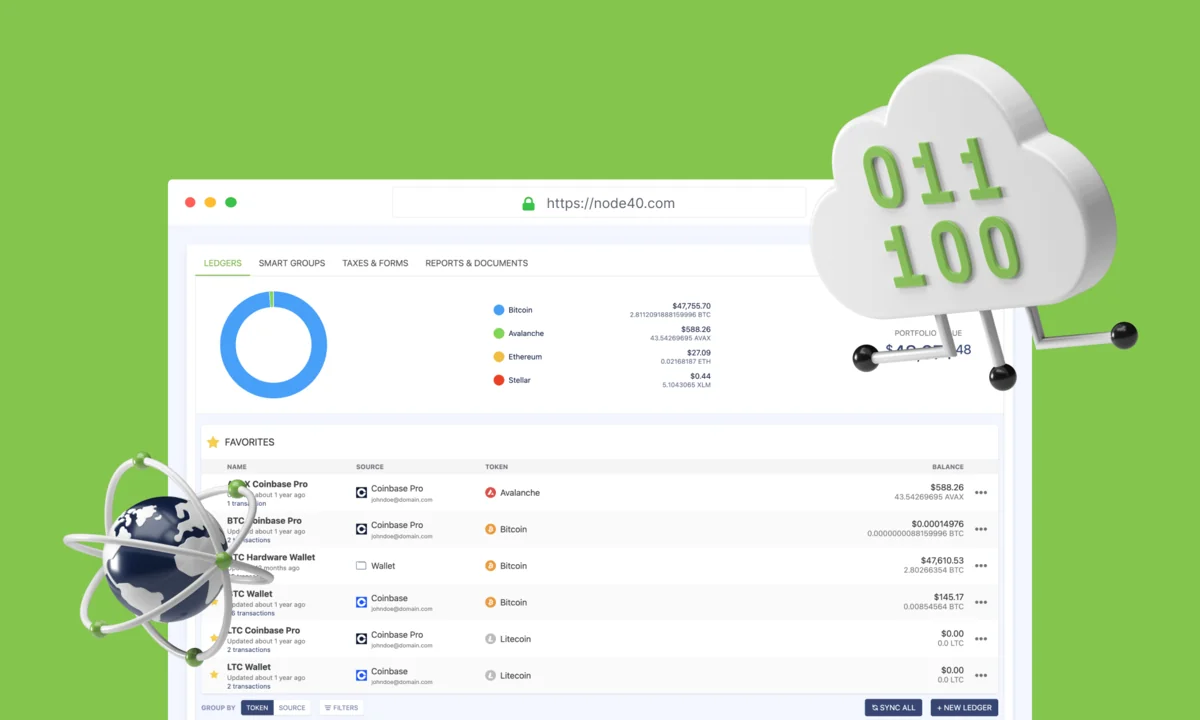This screenshot has height=720, width=1200.
Task: Click the blue Bitcoin legend color dot
Action: pyautogui.click(x=499, y=310)
